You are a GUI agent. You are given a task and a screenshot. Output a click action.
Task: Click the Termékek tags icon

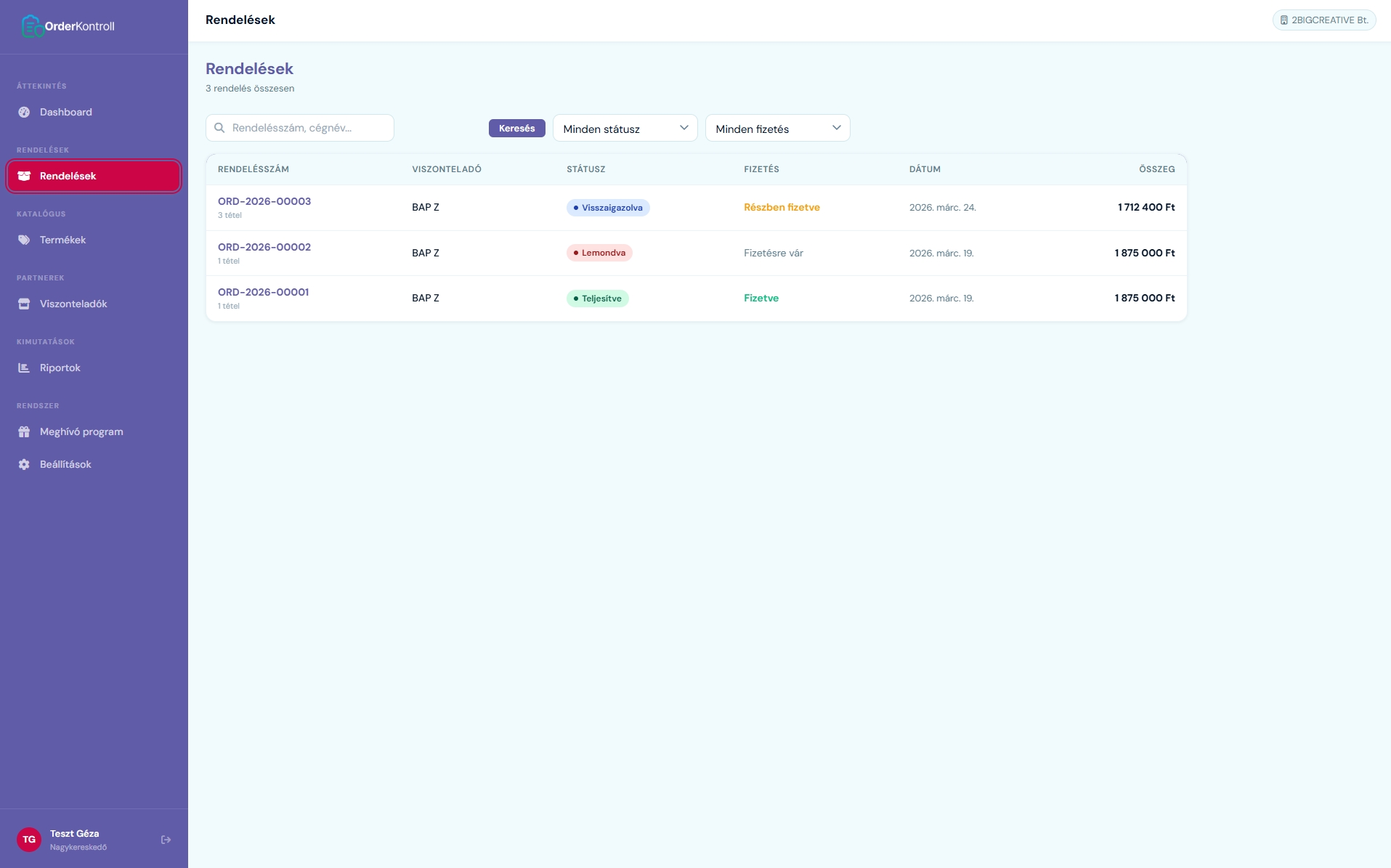[x=24, y=240]
